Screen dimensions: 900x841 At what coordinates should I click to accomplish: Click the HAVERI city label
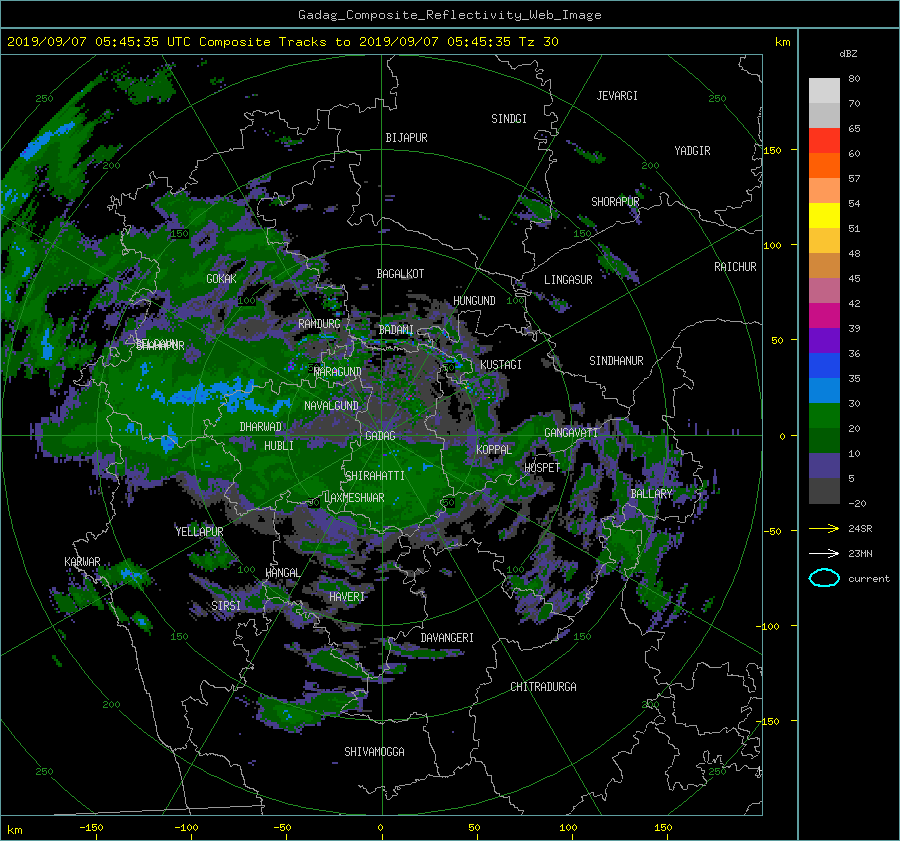pyautogui.click(x=347, y=597)
